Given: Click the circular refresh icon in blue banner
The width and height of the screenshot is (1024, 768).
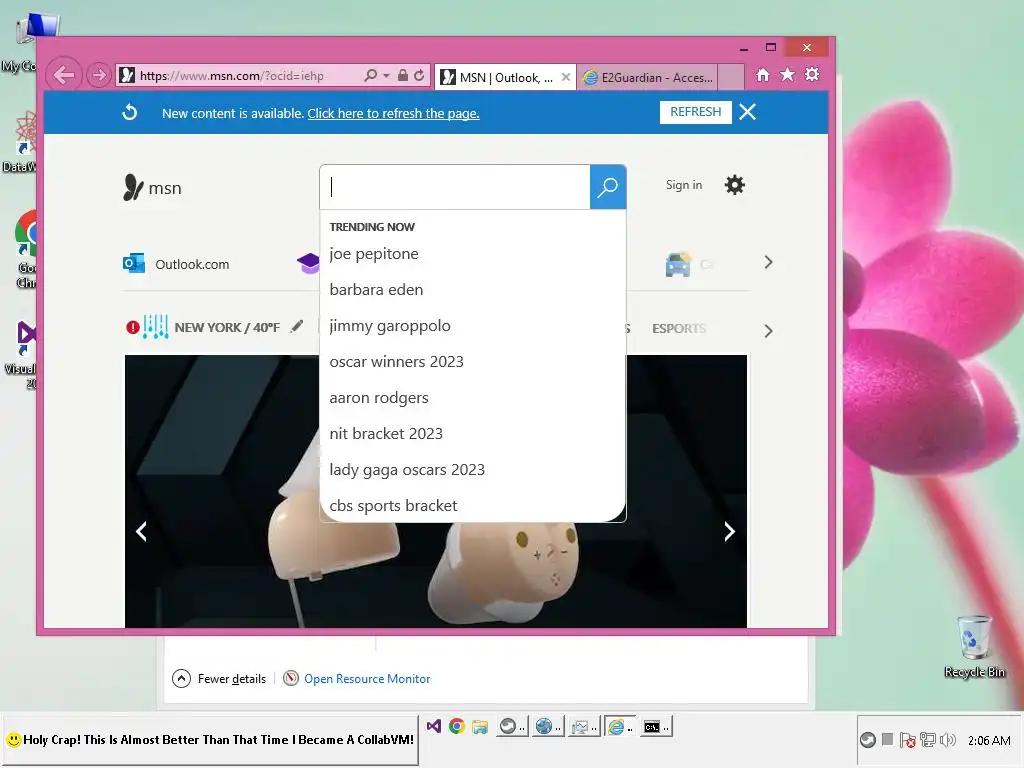Looking at the screenshot, I should point(129,112).
